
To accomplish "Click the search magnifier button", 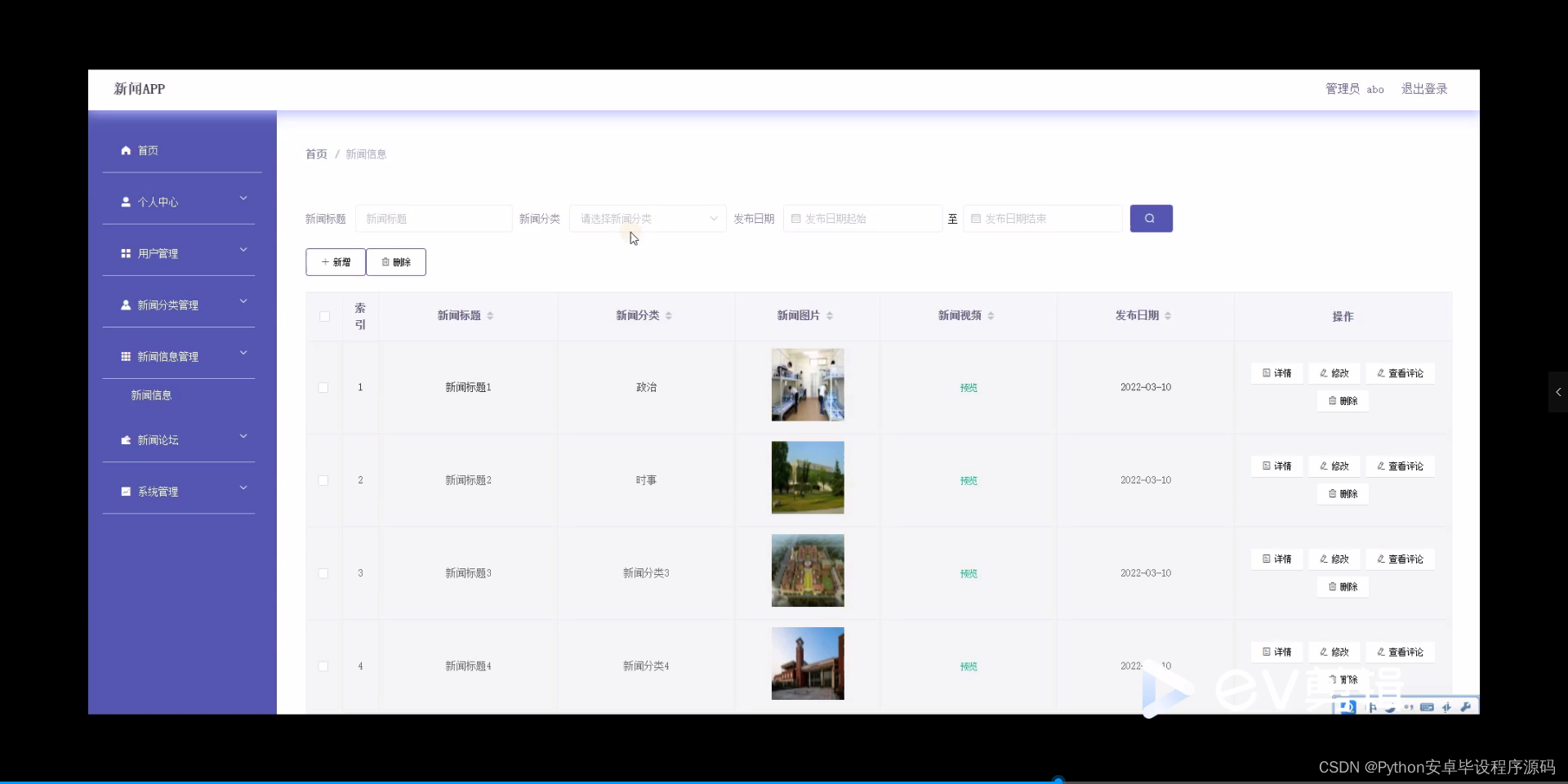I will 1150,218.
